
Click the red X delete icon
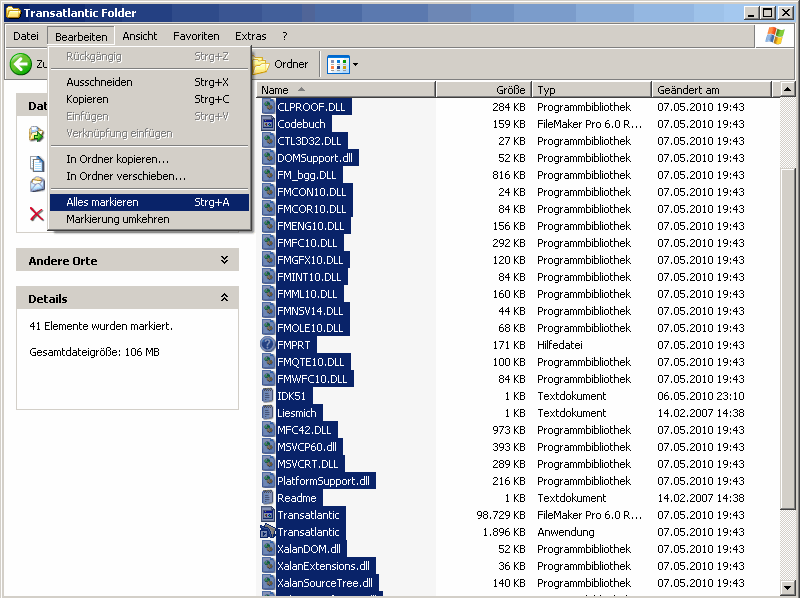click(37, 213)
